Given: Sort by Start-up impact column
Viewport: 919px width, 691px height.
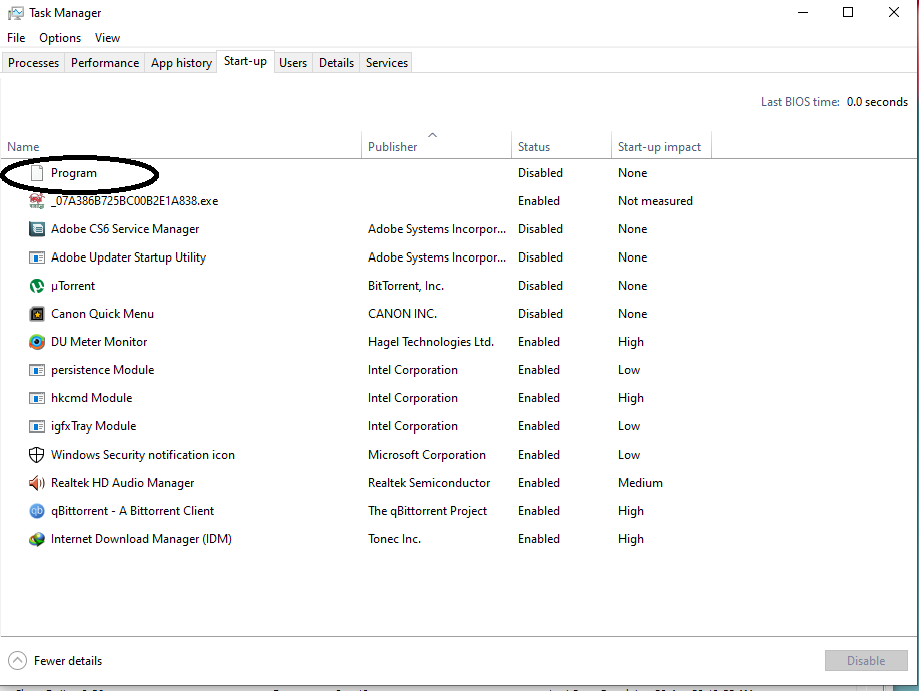Looking at the screenshot, I should pyautogui.click(x=659, y=147).
